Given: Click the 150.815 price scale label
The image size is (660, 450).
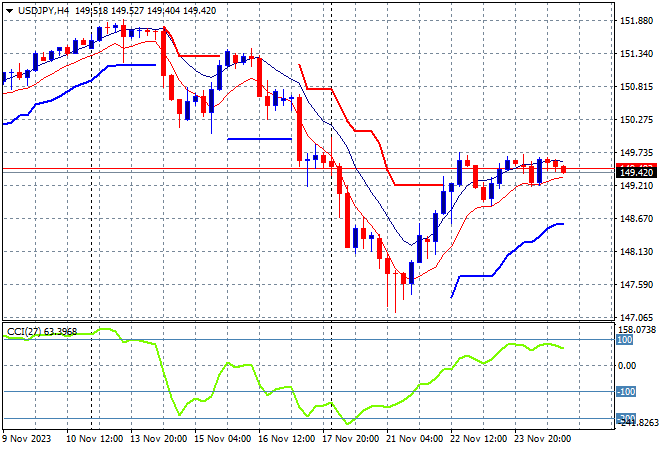Looking at the screenshot, I should coord(636,87).
